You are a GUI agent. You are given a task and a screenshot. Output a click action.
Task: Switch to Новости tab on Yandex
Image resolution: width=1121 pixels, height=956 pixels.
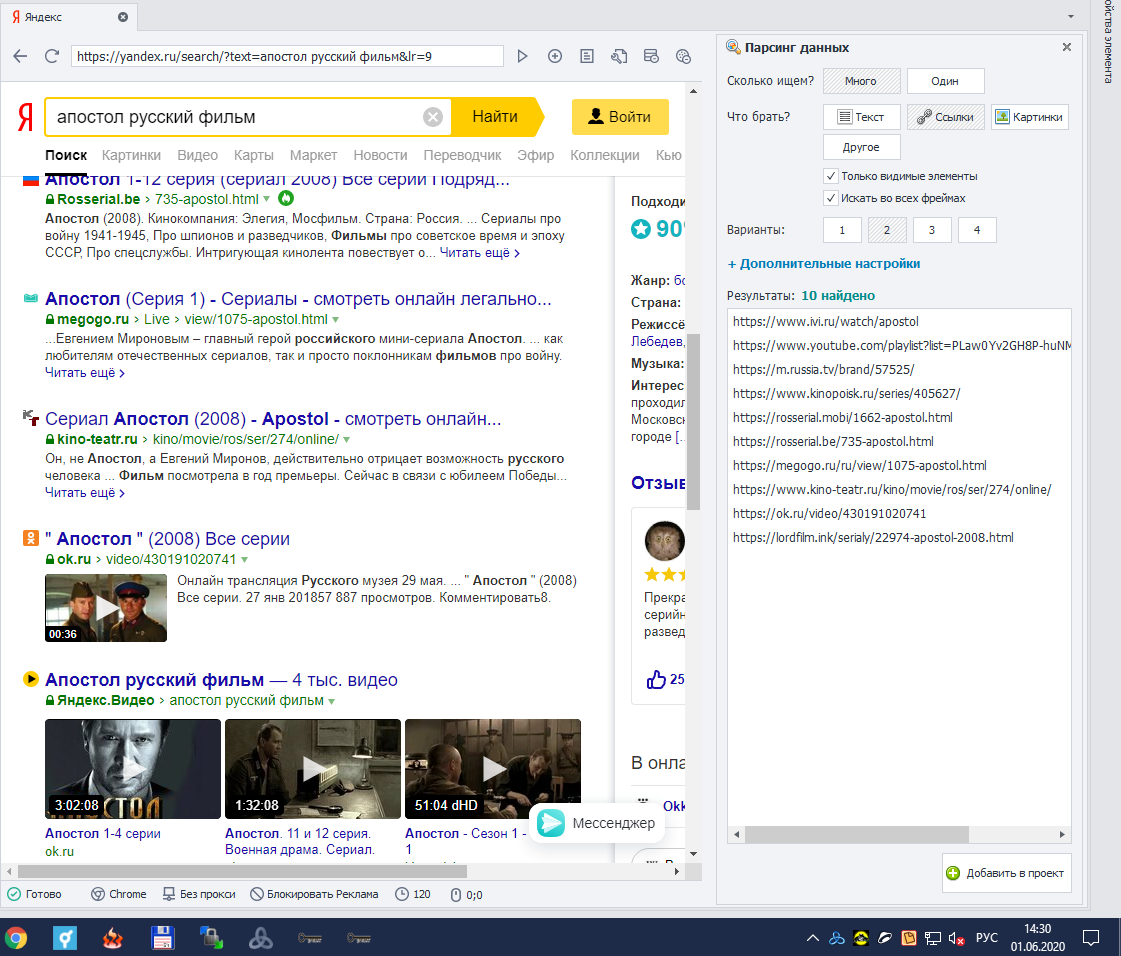pos(380,155)
